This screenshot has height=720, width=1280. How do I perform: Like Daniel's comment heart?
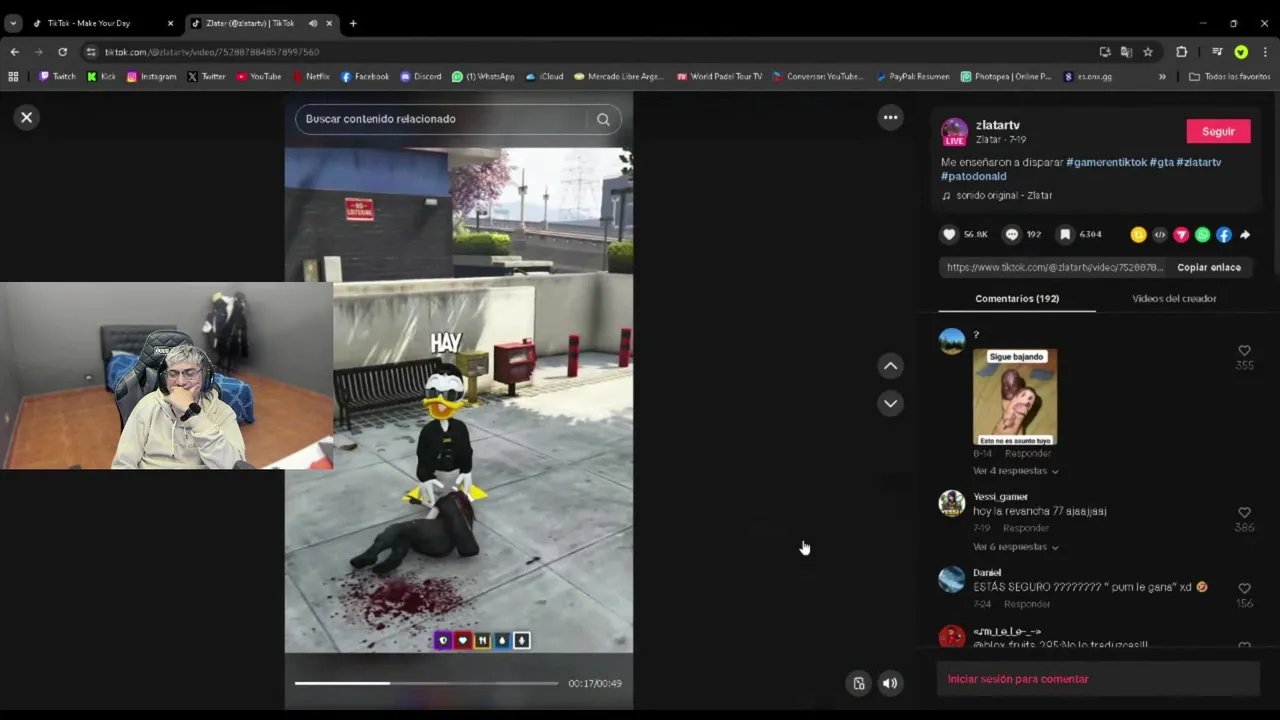coord(1244,589)
